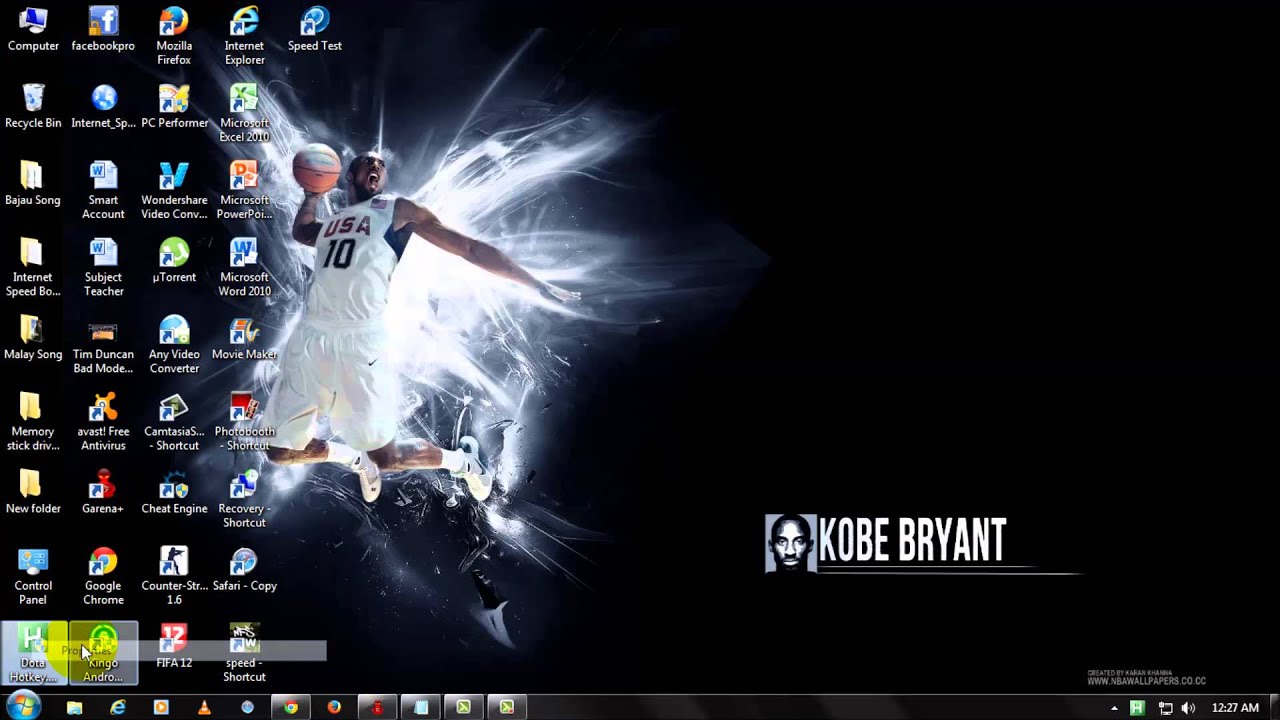
Task: Open the volume speaker tray icon
Action: 1188,708
